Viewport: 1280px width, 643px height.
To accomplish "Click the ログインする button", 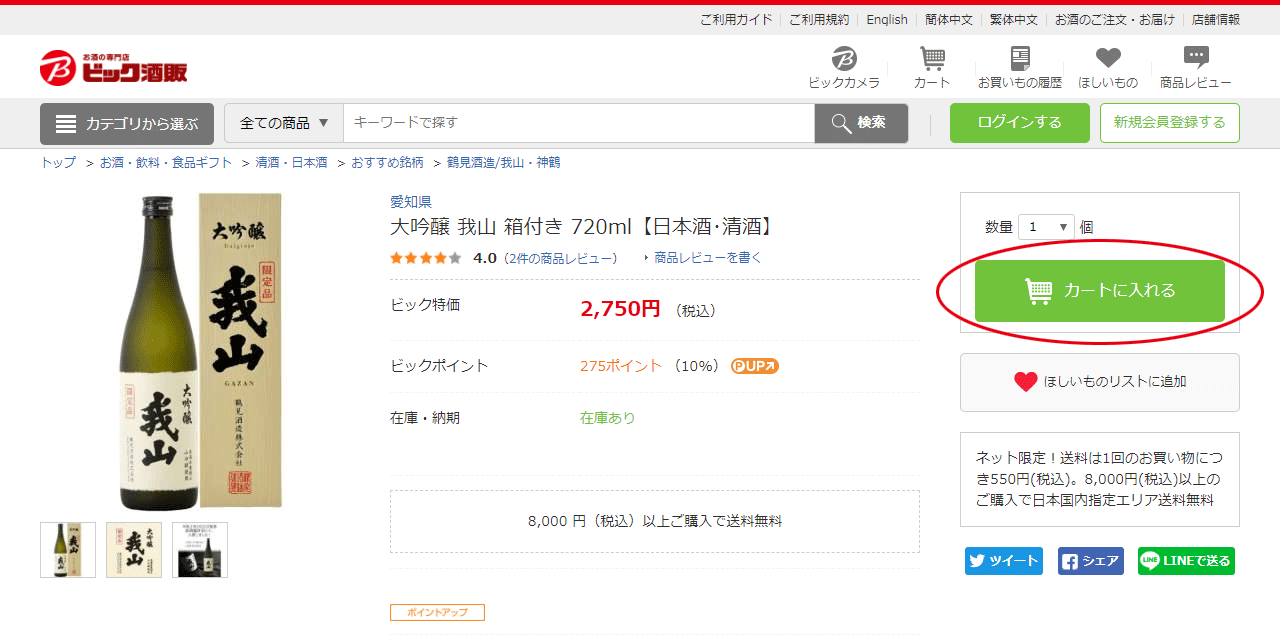I will [1020, 123].
